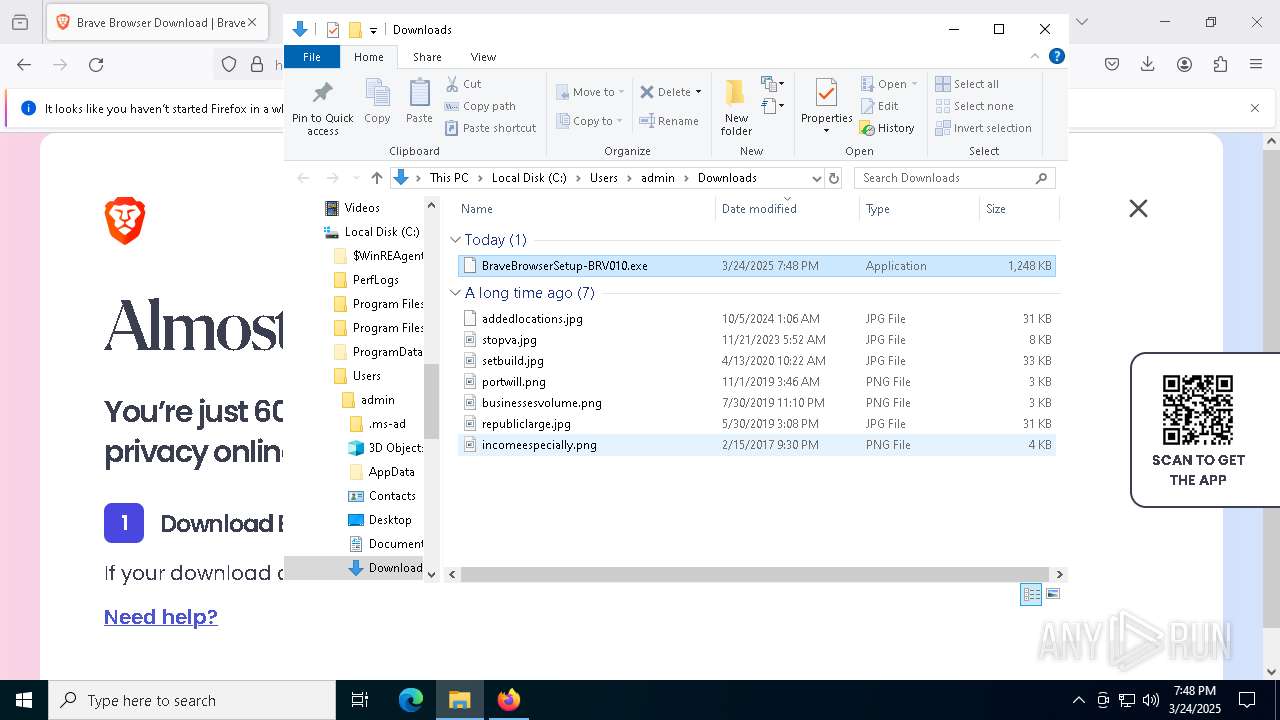This screenshot has width=1280, height=720.
Task: Click Pin to Quick access icon
Action: point(322,108)
